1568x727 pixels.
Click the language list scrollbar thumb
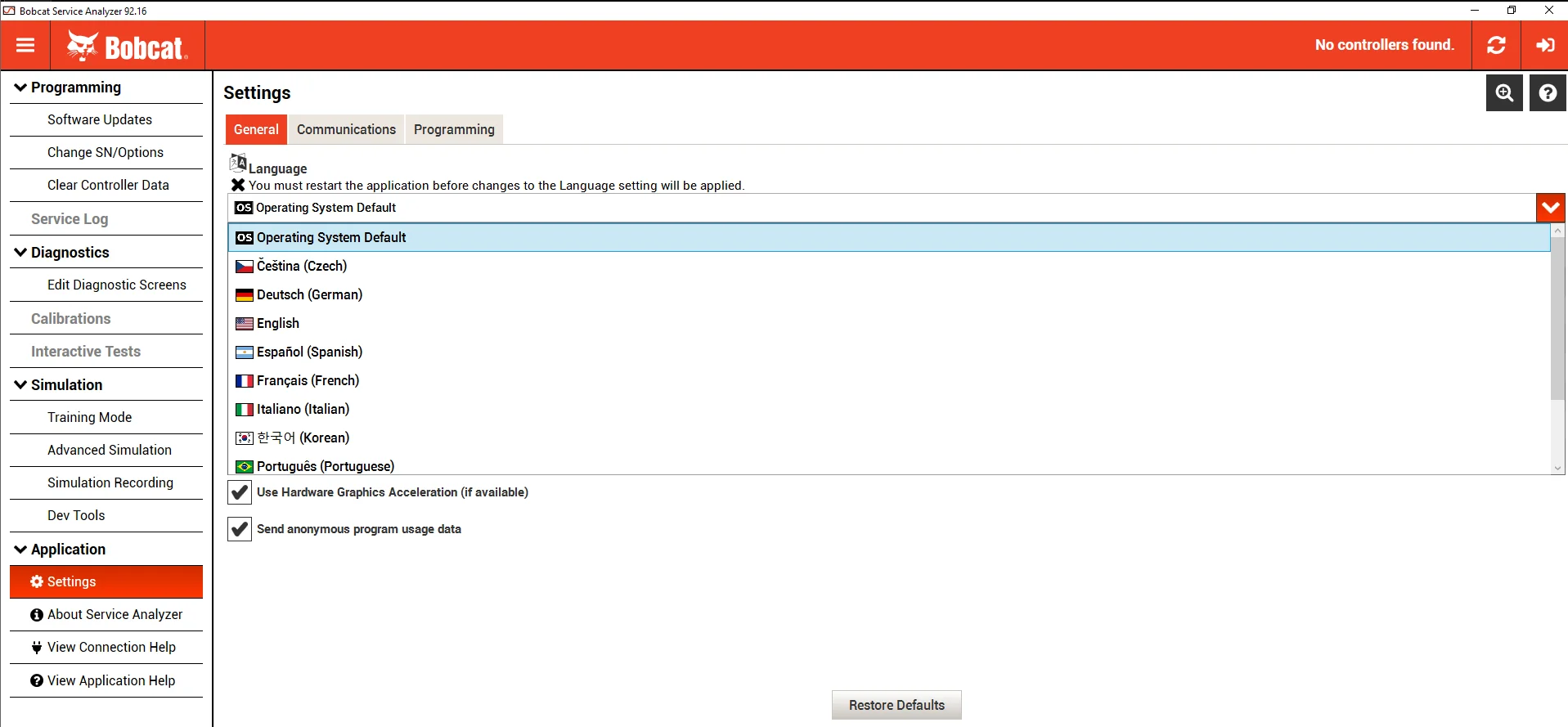click(1557, 319)
